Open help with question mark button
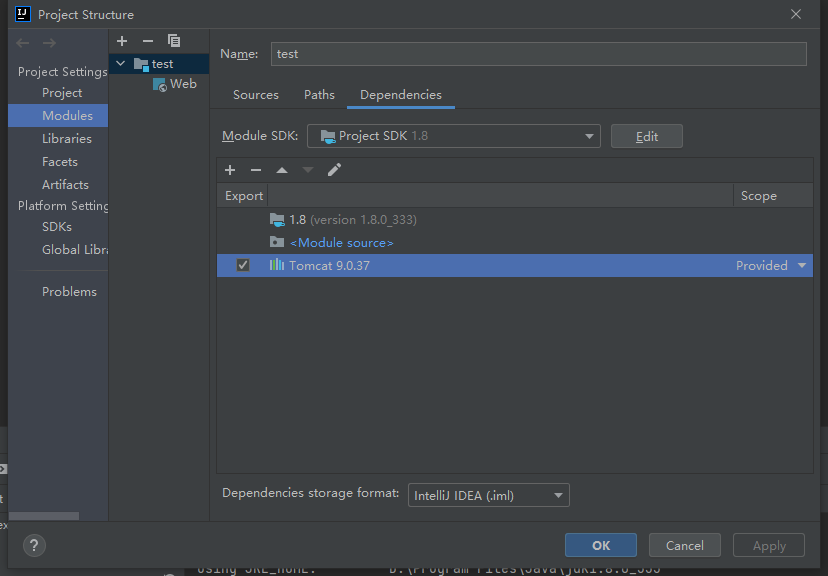828x576 pixels. [x=34, y=545]
